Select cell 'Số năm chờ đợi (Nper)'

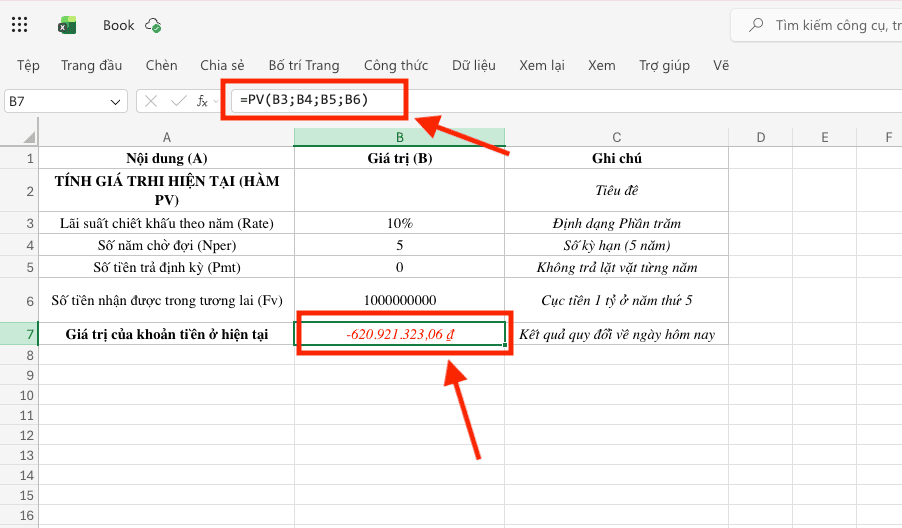[x=166, y=245]
